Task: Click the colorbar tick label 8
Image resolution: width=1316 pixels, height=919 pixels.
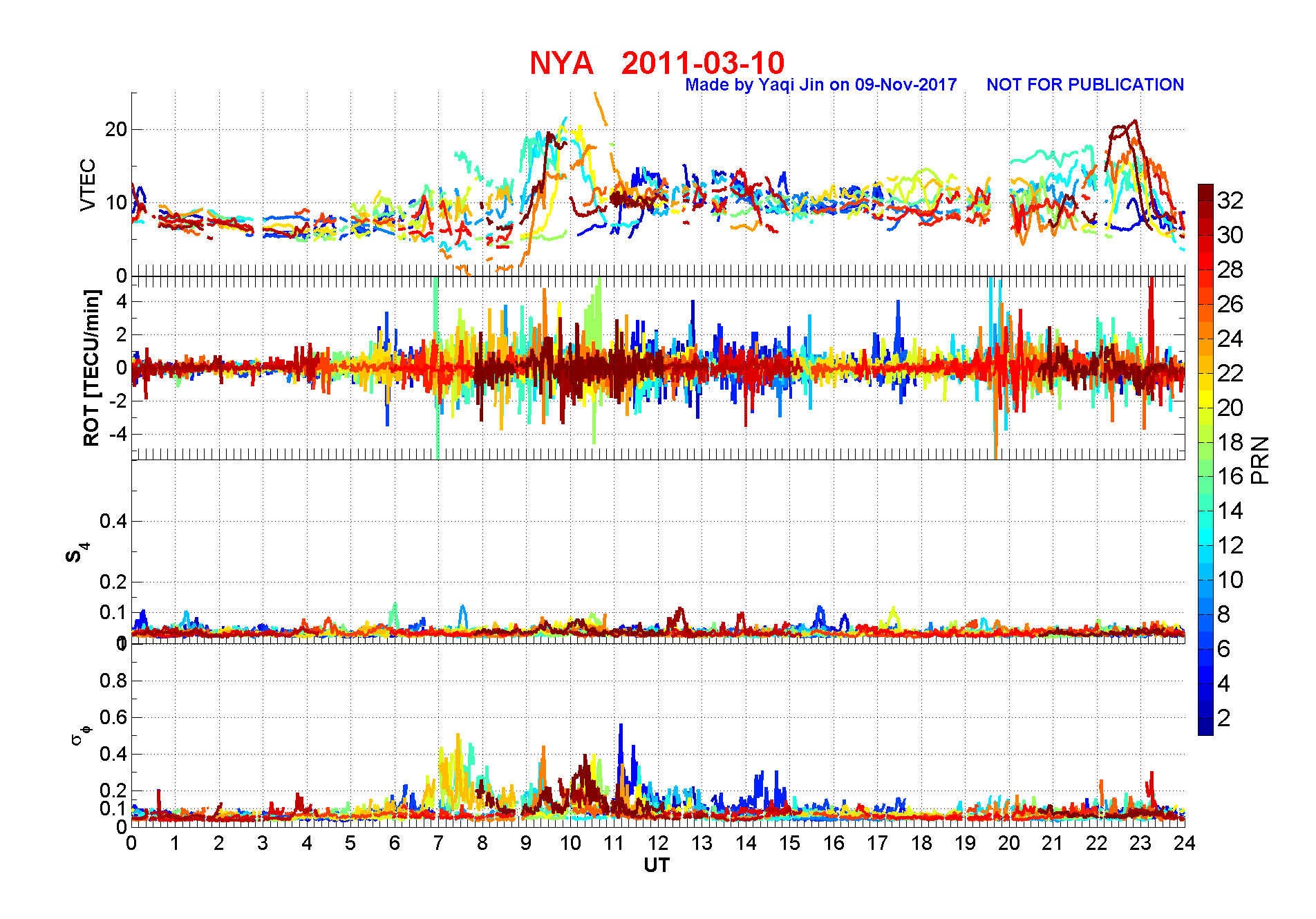Action: point(1224,614)
